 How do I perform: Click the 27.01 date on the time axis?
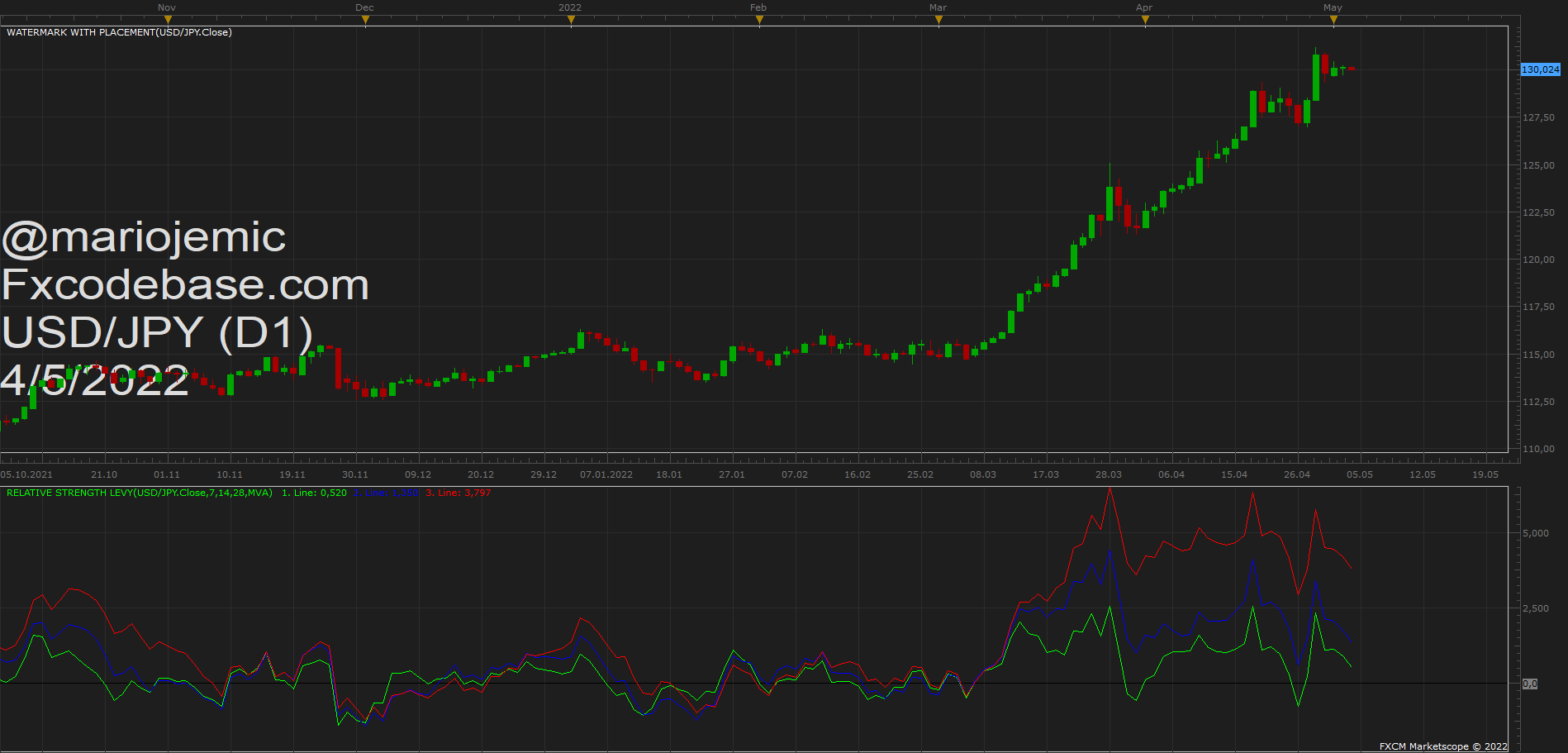coord(732,474)
